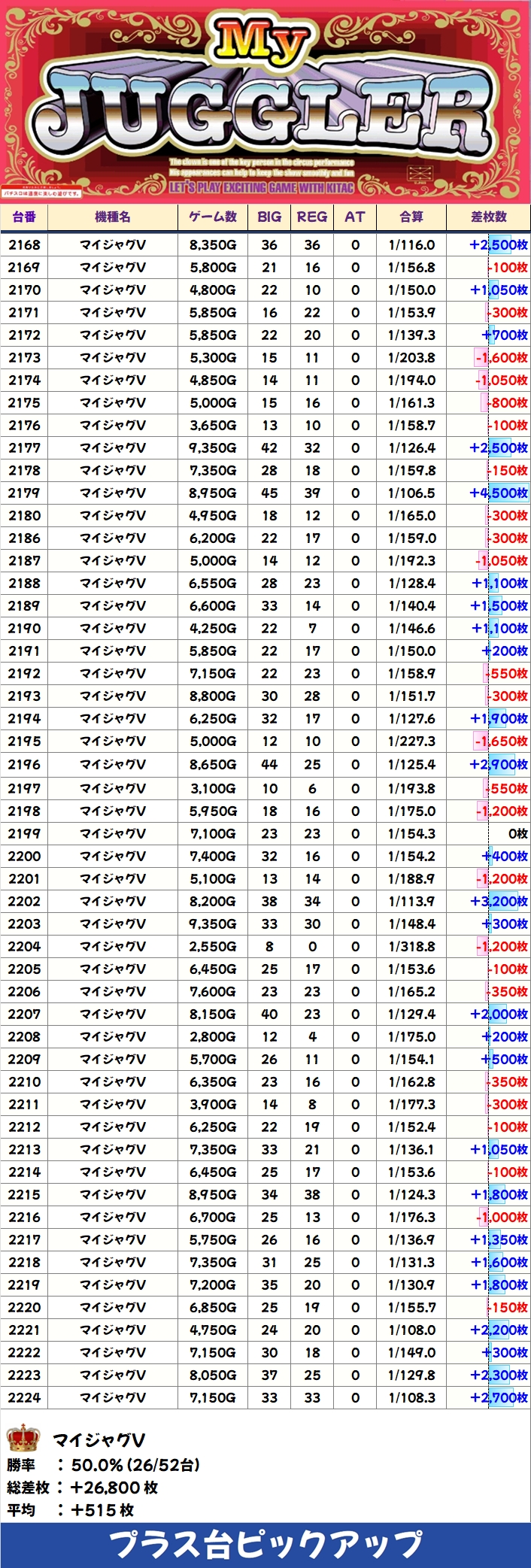Select the ゲーム数 column header

(x=213, y=217)
